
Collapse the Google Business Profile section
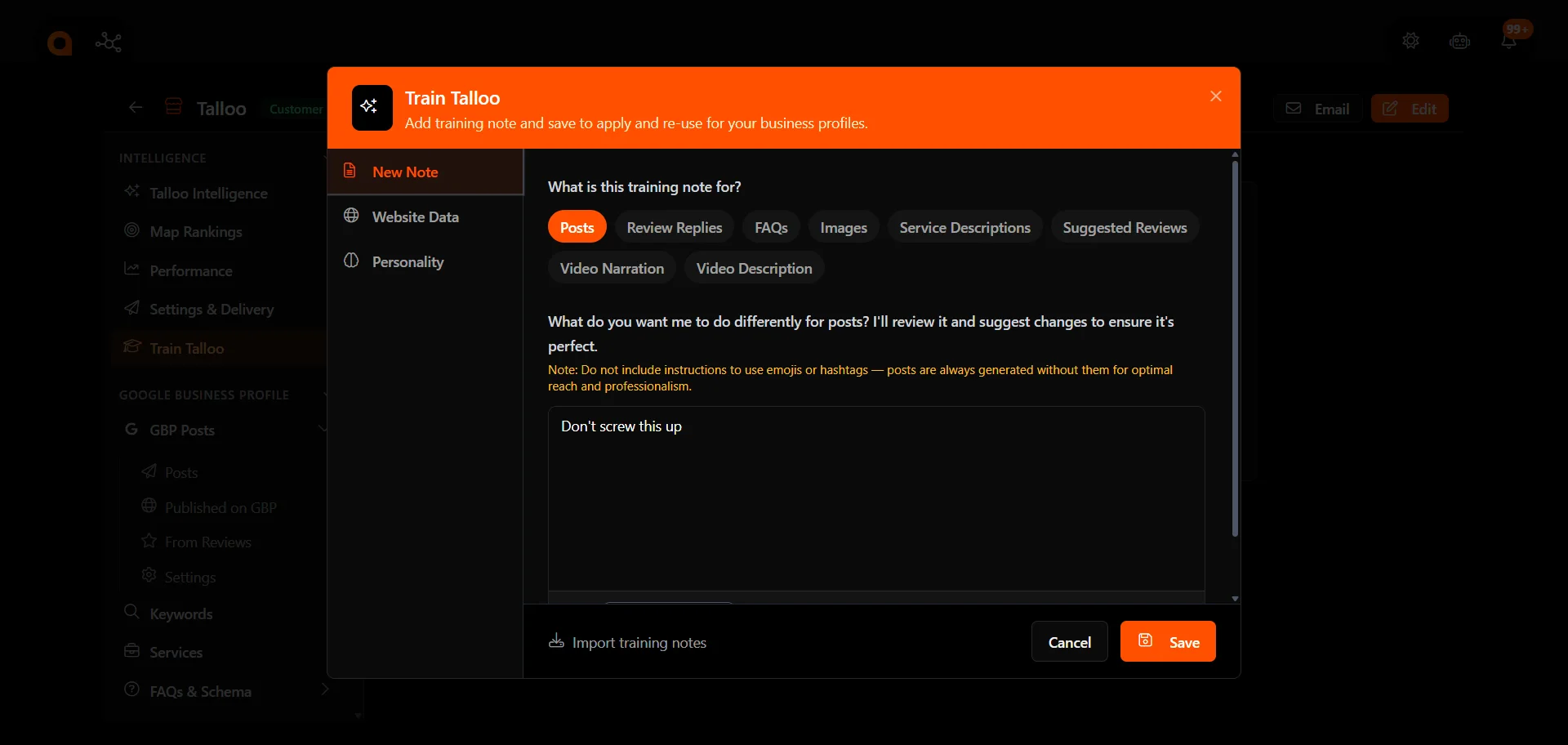[x=325, y=395]
